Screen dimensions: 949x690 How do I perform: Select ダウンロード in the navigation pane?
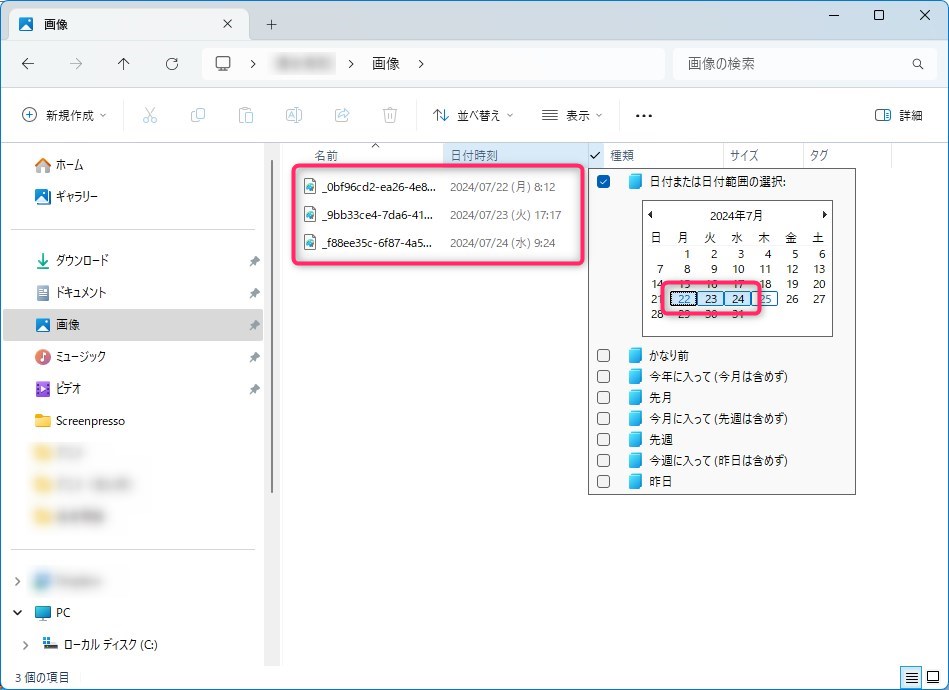click(82, 261)
